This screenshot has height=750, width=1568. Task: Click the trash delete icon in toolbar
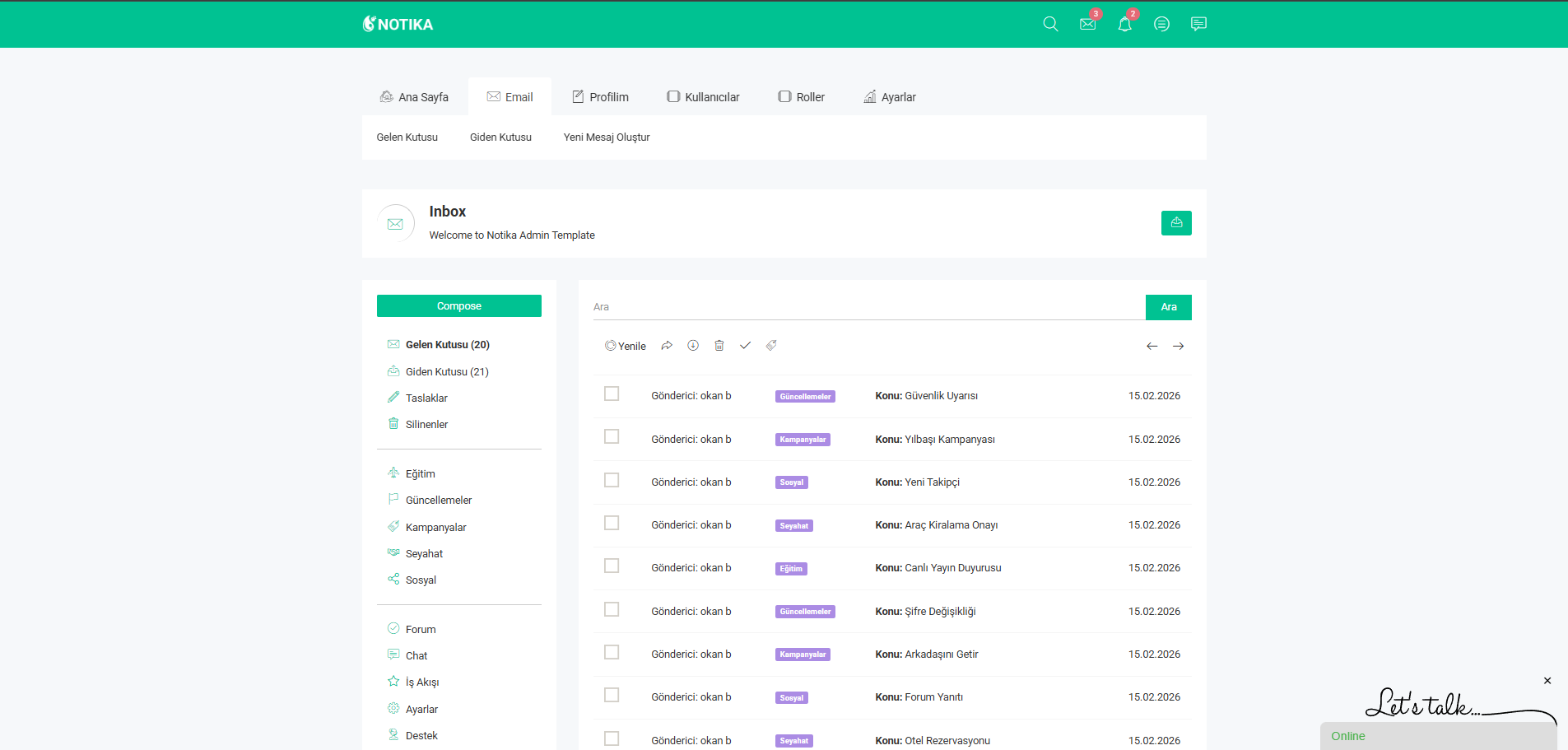[x=719, y=346]
